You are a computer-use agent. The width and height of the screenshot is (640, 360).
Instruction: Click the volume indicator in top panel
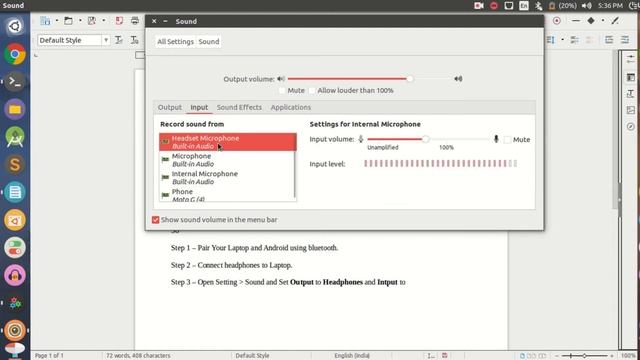pyautogui.click(x=587, y=6)
